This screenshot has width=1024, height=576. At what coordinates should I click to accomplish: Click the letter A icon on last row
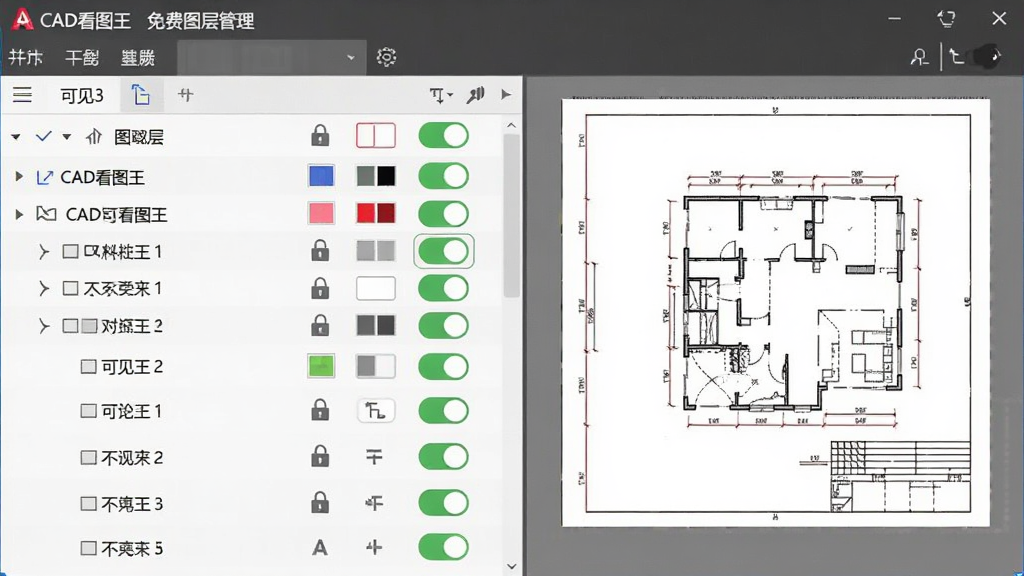tap(320, 547)
